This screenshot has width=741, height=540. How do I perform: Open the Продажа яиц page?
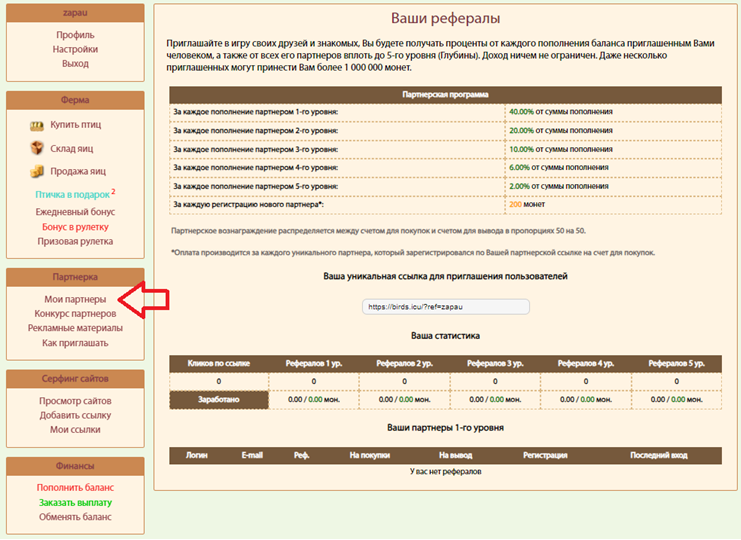(x=78, y=171)
